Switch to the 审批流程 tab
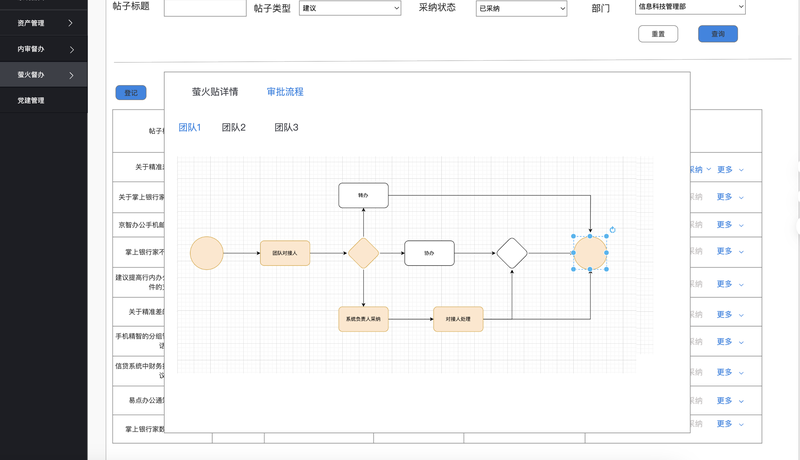800x460 pixels. coord(285,92)
